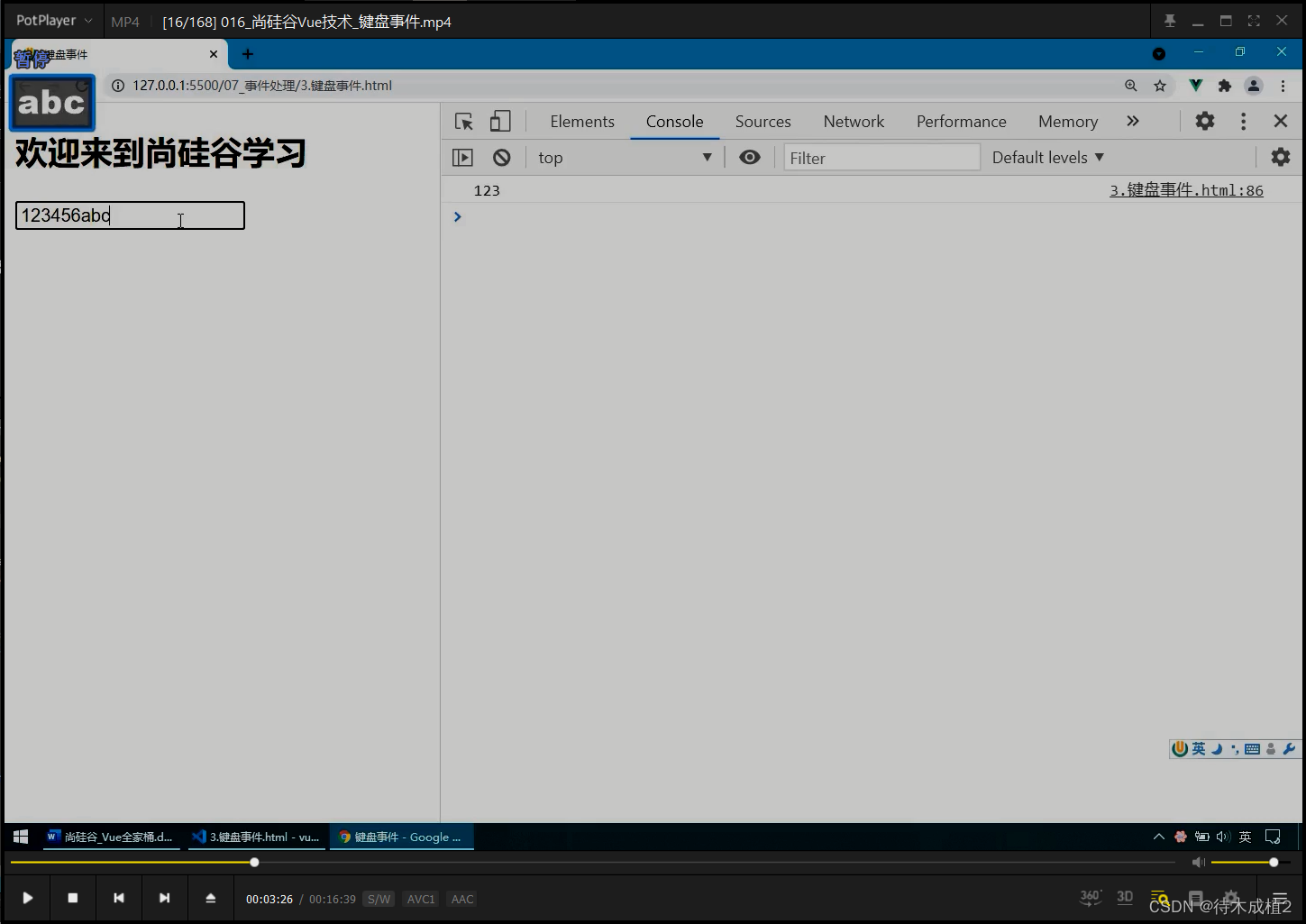The width and height of the screenshot is (1306, 924).
Task: View site information icon in address bar
Action: pos(117,86)
